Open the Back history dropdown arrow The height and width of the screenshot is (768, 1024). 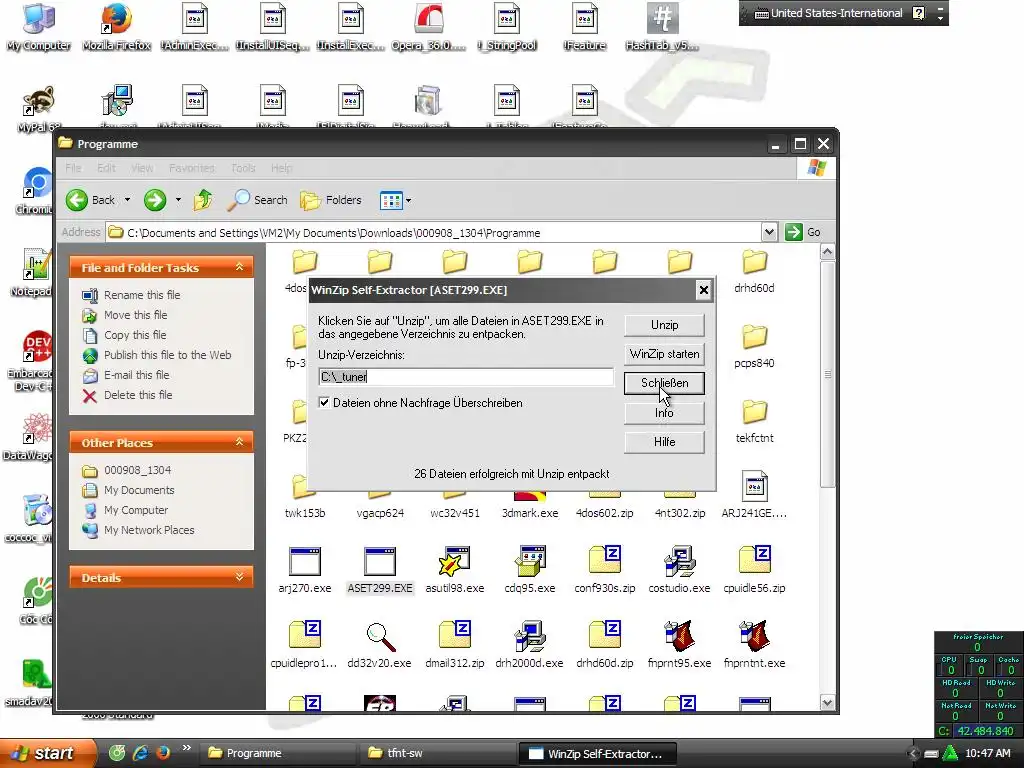(127, 200)
